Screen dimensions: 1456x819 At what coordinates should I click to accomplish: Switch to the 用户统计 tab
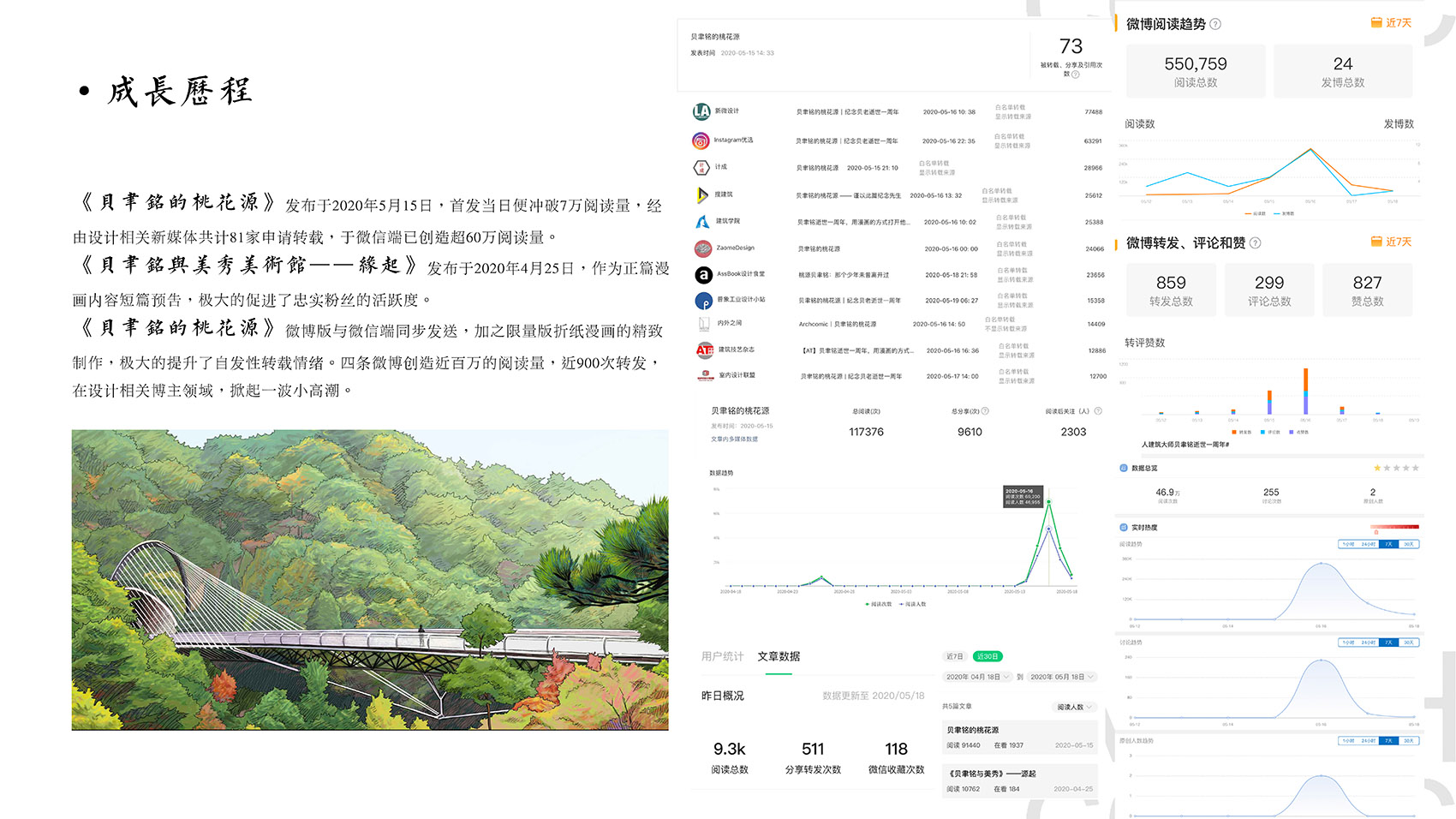(x=722, y=657)
